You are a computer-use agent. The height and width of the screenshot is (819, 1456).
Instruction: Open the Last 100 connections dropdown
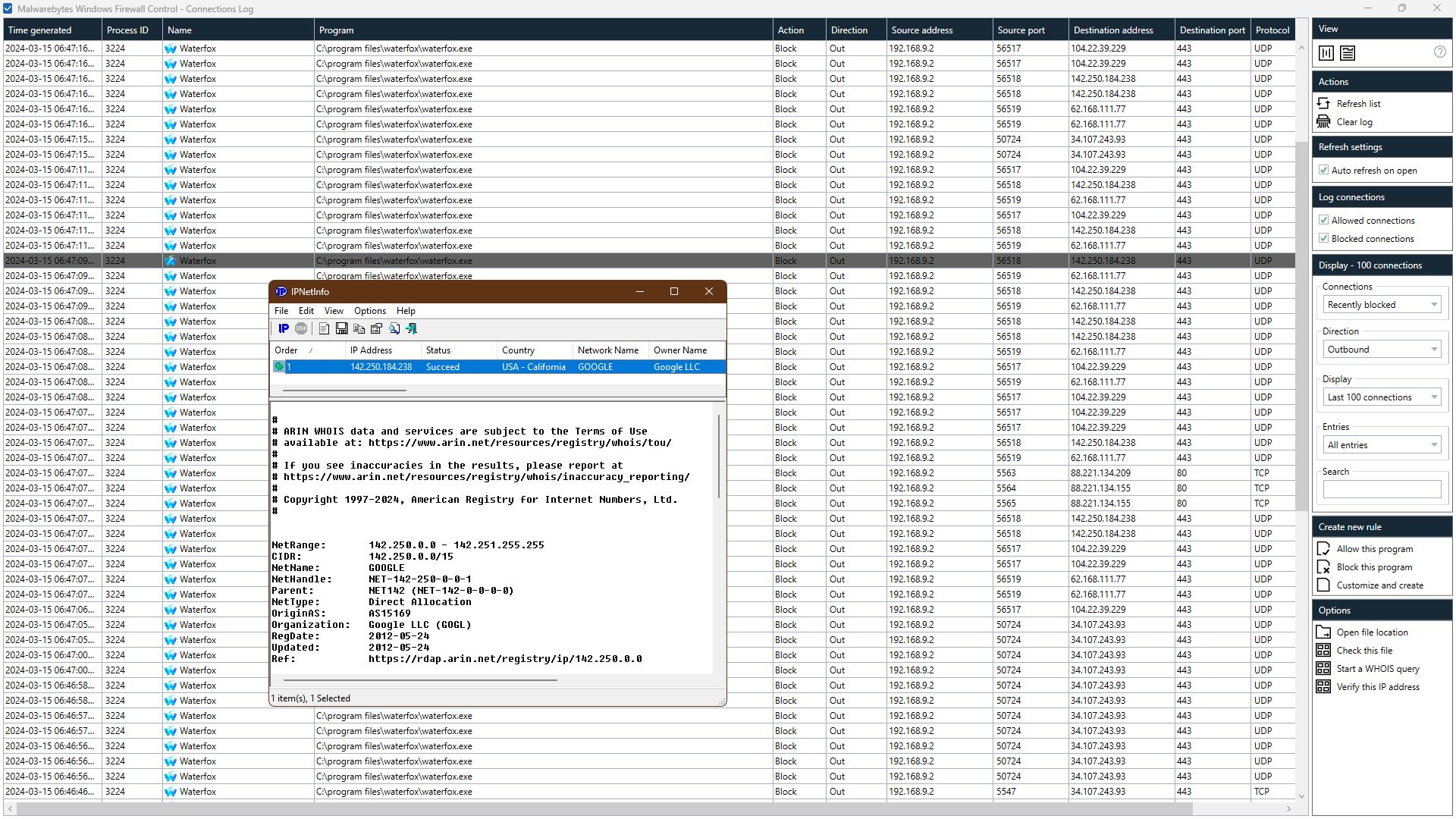coord(1382,397)
